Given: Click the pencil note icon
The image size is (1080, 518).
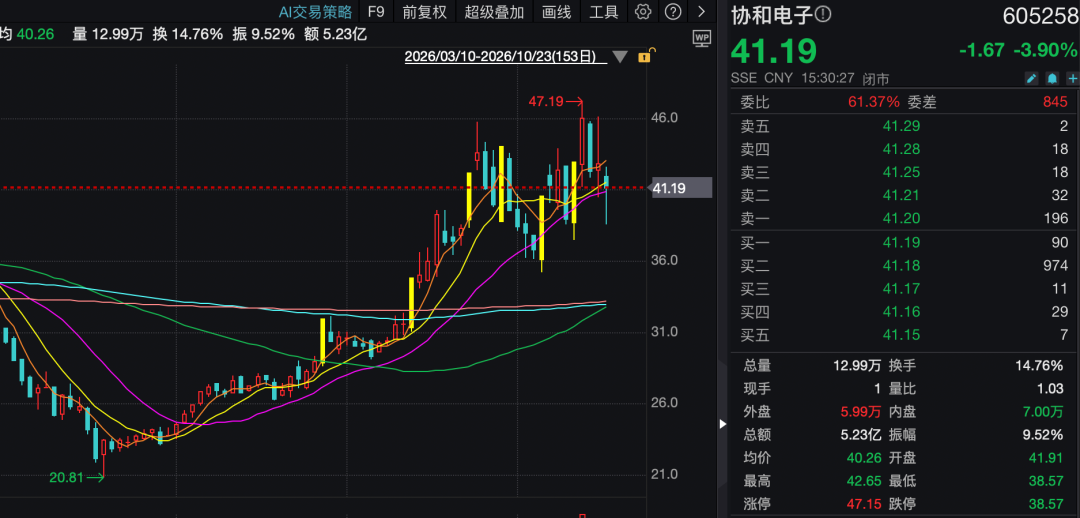Looking at the screenshot, I should tap(1031, 78).
